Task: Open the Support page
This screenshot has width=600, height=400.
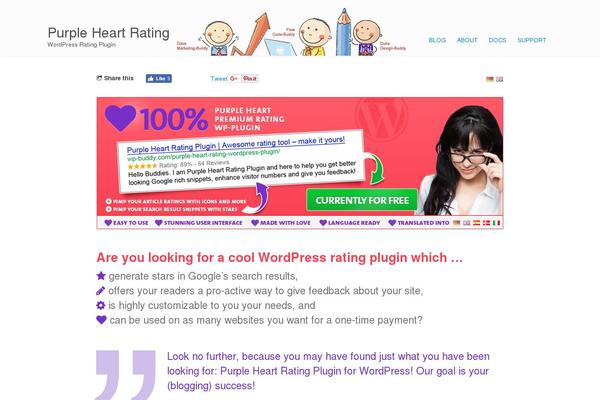Action: [x=532, y=40]
